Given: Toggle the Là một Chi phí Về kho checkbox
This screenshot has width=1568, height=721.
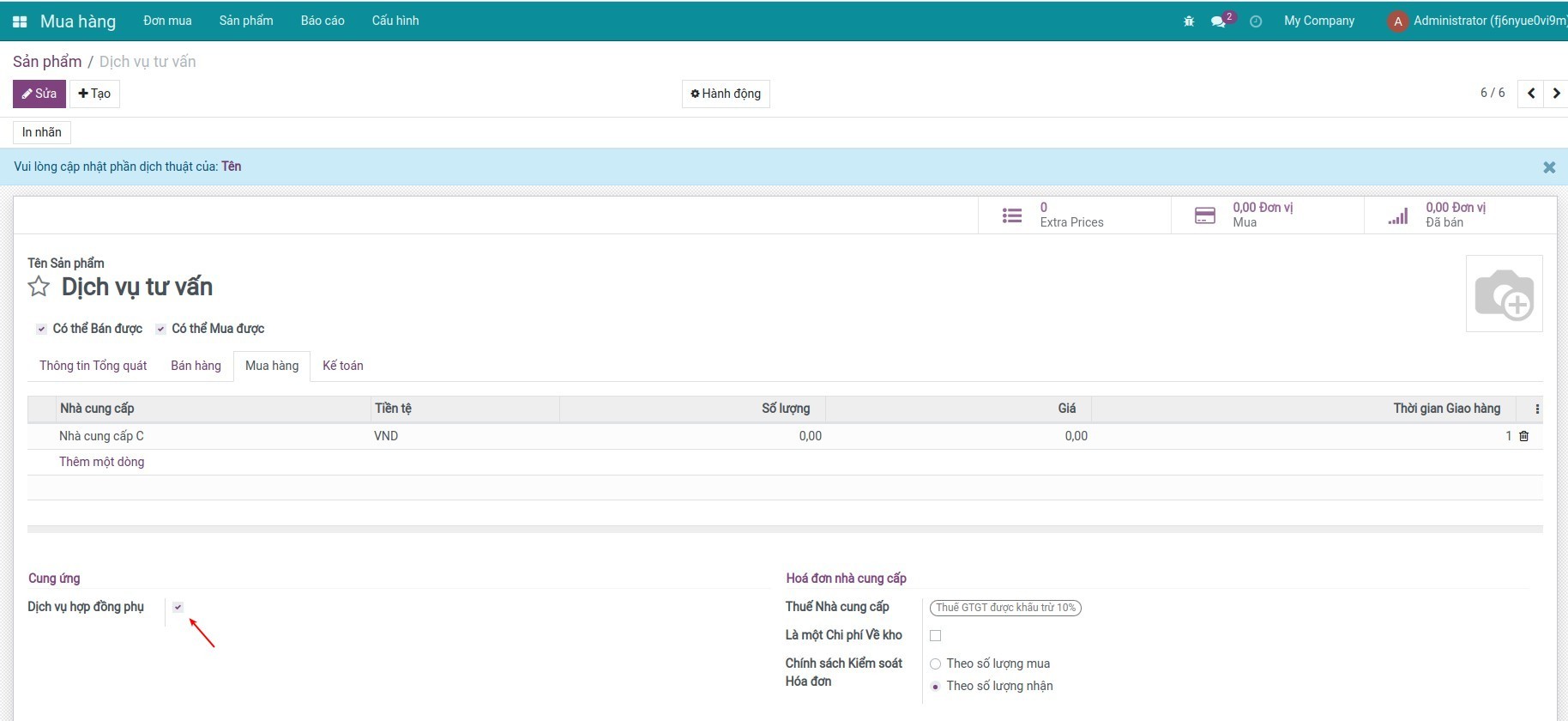Looking at the screenshot, I should [x=935, y=636].
